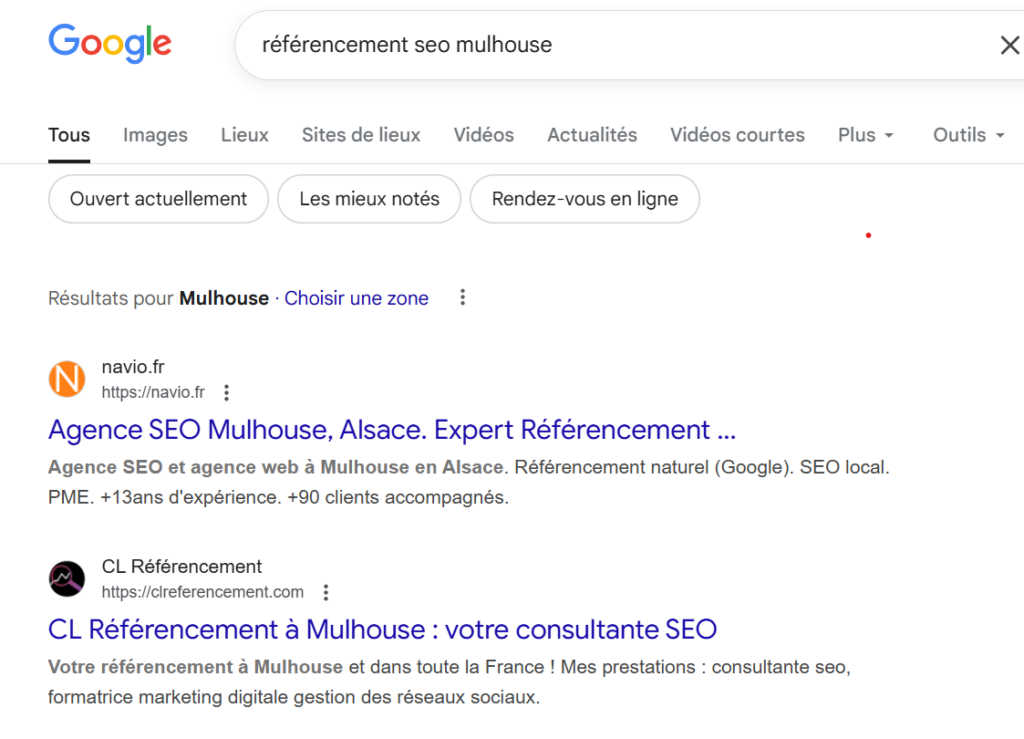Screen dimensions: 1024x739
Task: Open three-dot menu beside Choisir une zone
Action: [x=462, y=298]
